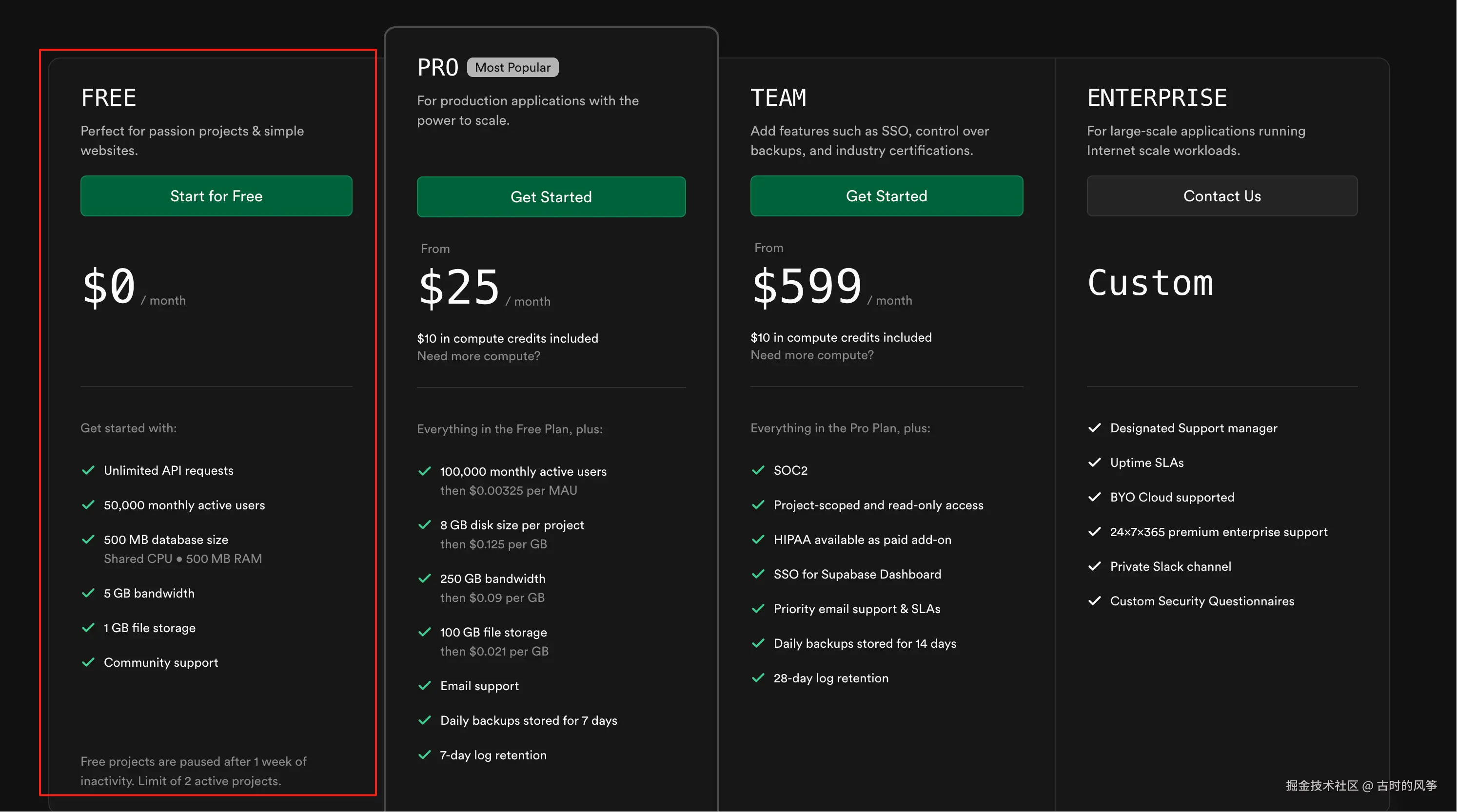Open Need more compute link in Pro plan
1457x812 pixels.
coord(478,356)
